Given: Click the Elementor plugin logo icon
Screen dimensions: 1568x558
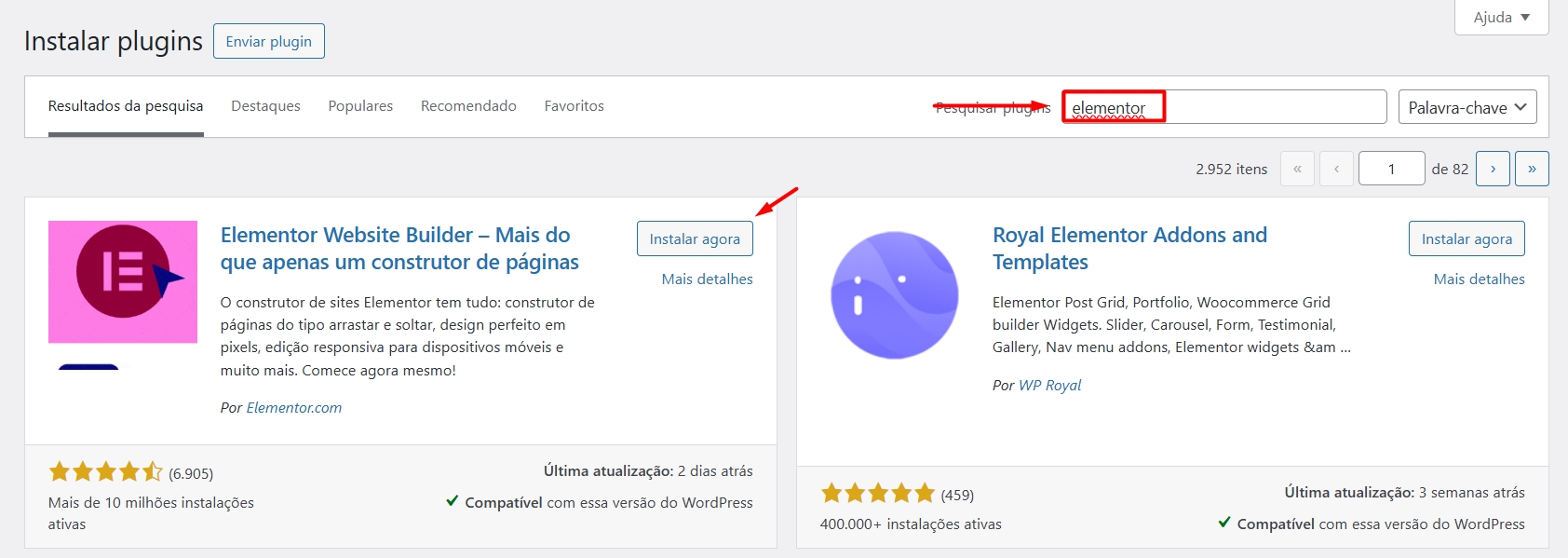Looking at the screenshot, I should (x=123, y=281).
